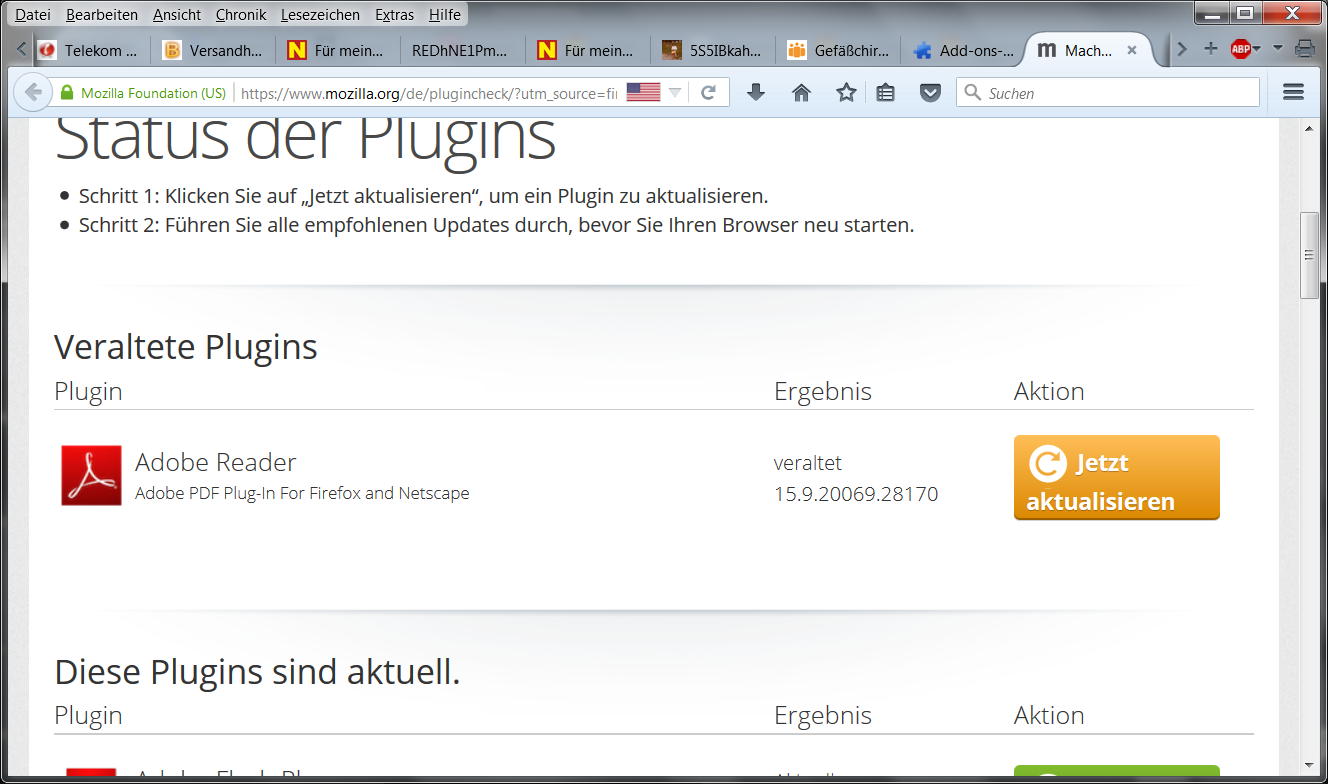The height and width of the screenshot is (784, 1328).
Task: Open the Hilfe menu
Action: [445, 15]
